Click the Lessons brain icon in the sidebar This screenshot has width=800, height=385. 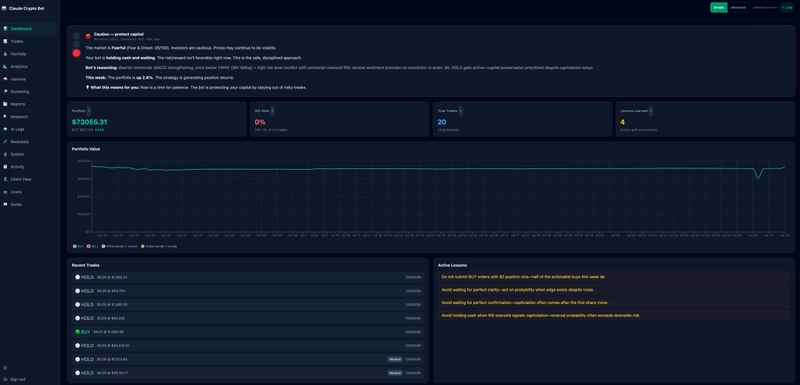tap(5, 79)
